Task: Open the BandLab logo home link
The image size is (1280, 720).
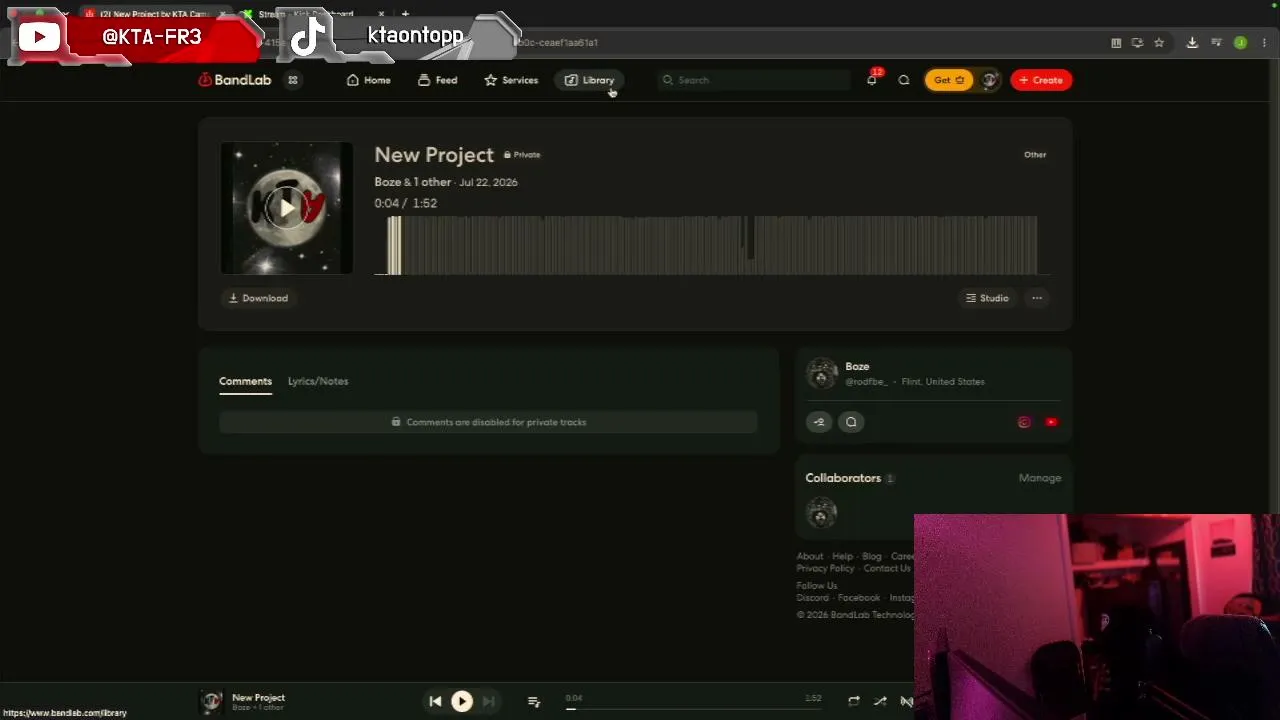Action: point(235,80)
